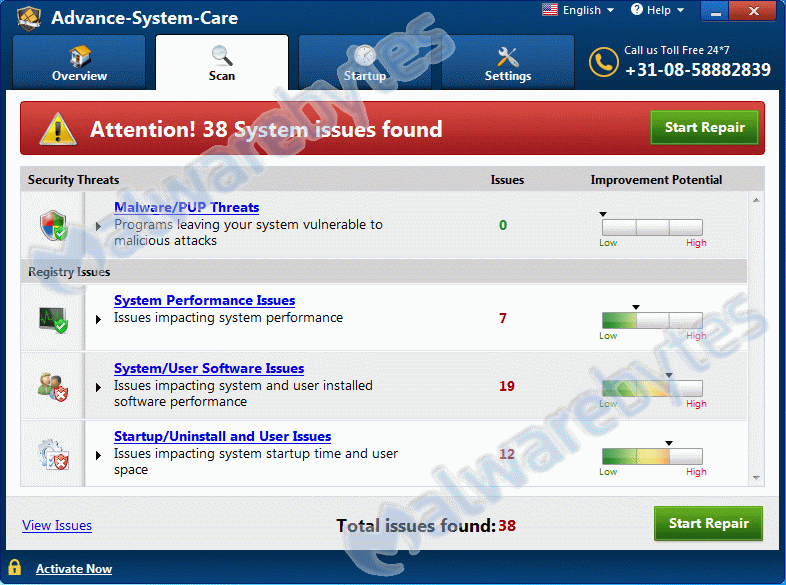Viewport: 786px width, 585px height.
Task: Switch to the Scan tab
Action: pos(222,62)
